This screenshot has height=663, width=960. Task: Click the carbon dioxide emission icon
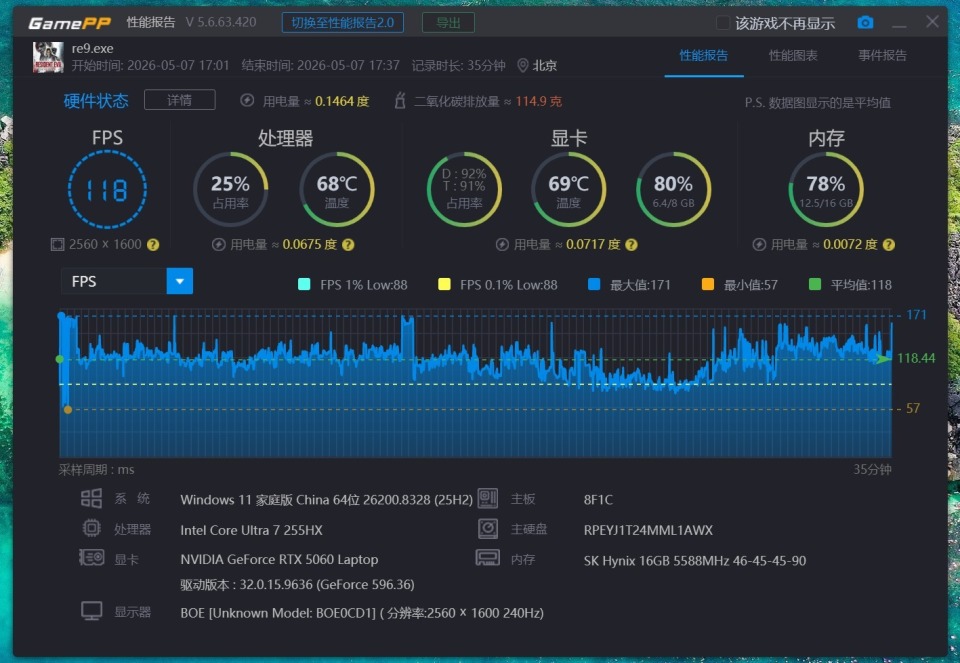click(400, 100)
